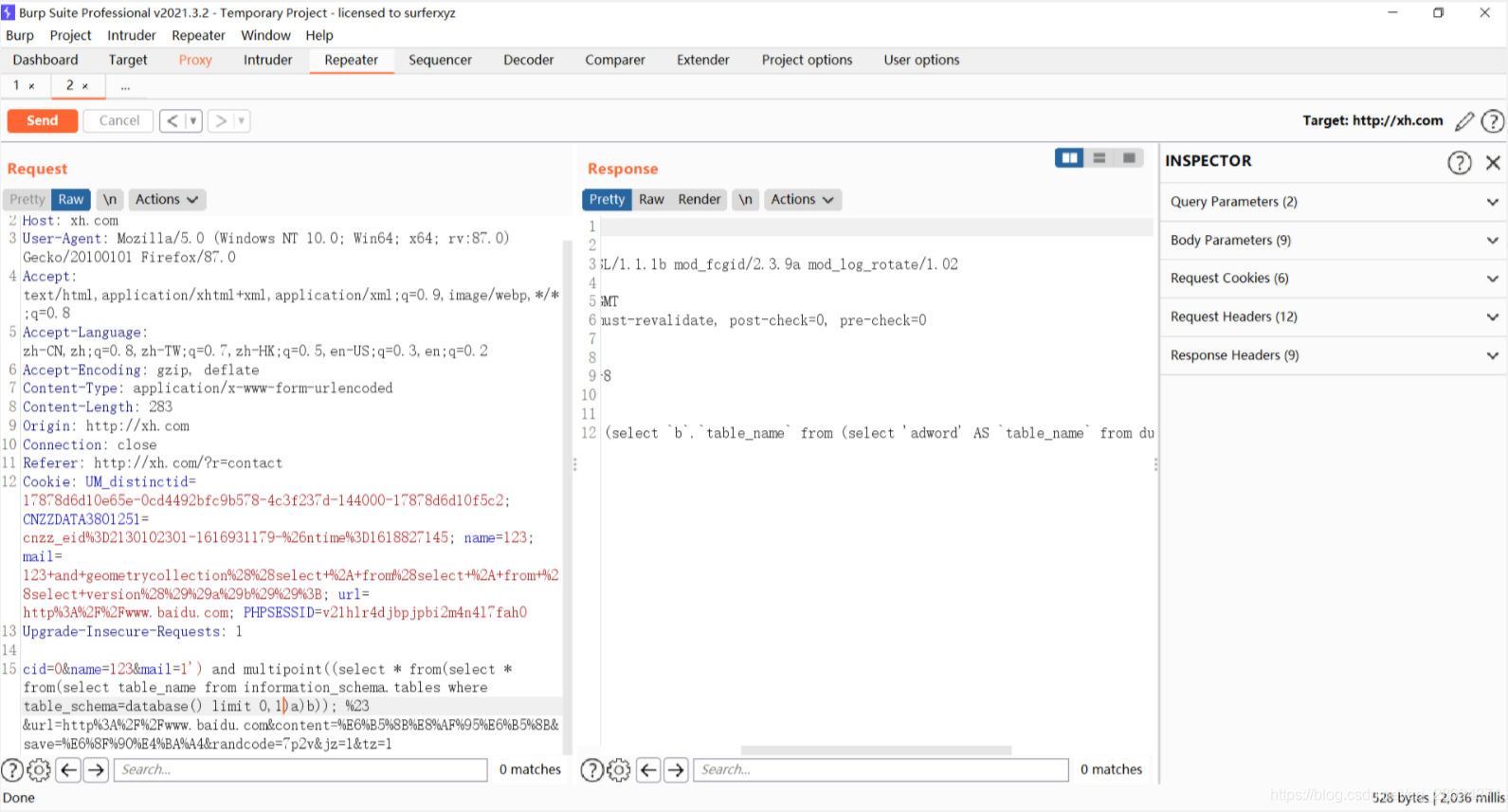Close Repeater request tab 2
1508x812 pixels.
(x=85, y=86)
